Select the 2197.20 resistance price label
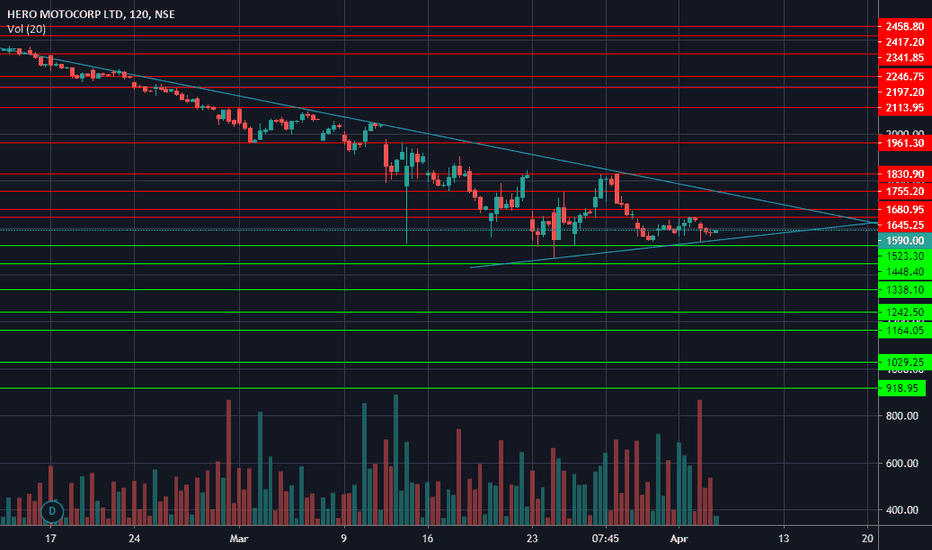 tap(905, 92)
